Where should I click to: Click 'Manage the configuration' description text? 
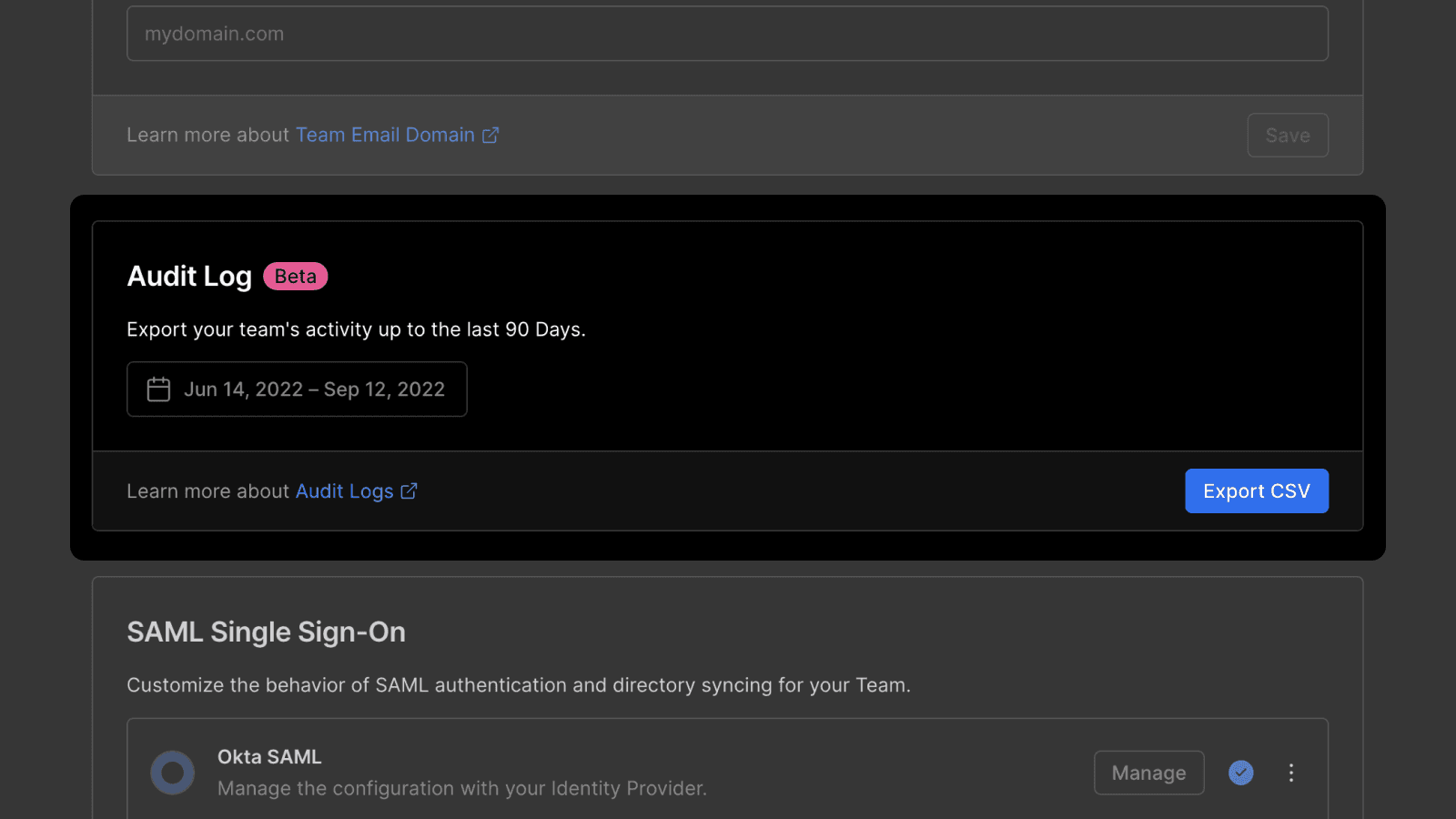click(x=461, y=789)
